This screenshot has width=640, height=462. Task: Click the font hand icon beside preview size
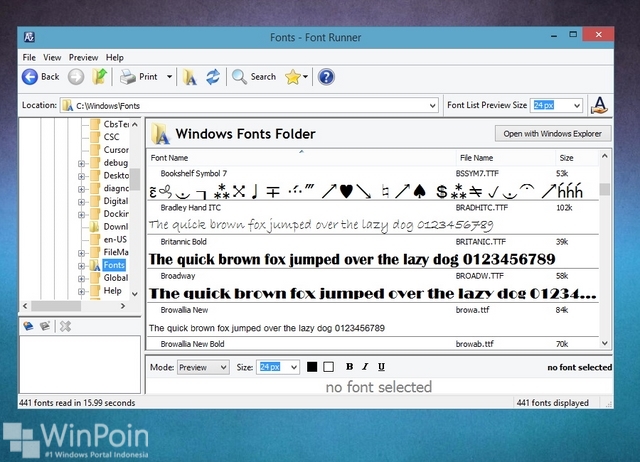pyautogui.click(x=599, y=105)
